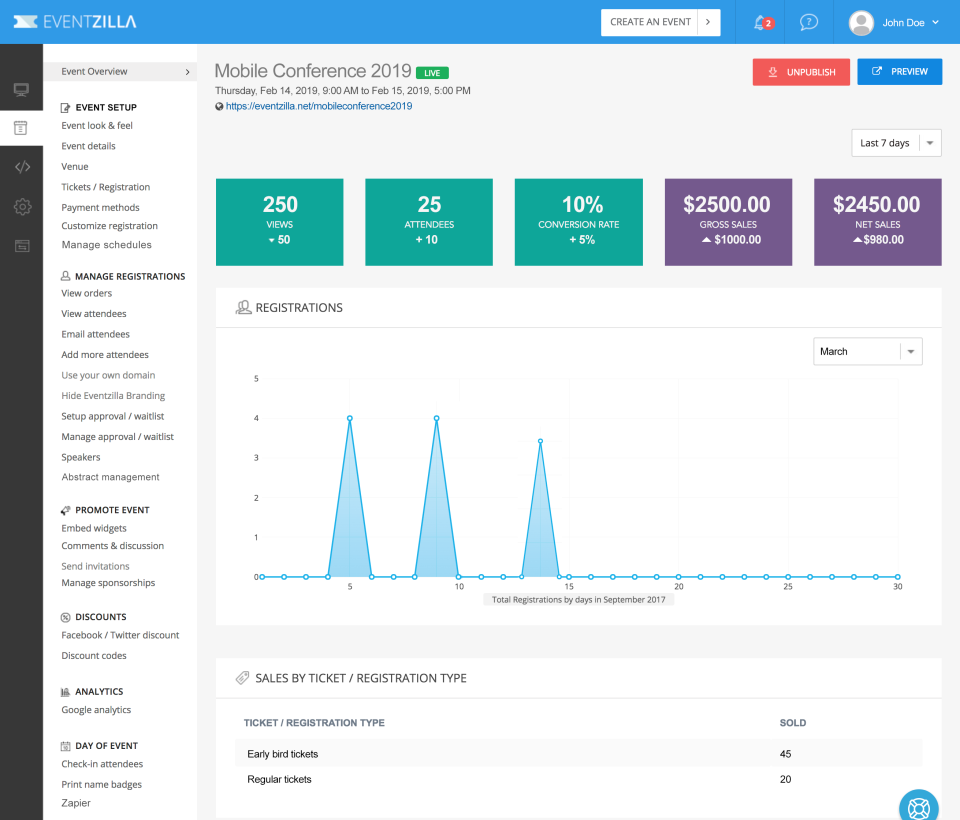The image size is (960, 820).
Task: Click the monitor icon in dark sidebar
Action: 21,90
